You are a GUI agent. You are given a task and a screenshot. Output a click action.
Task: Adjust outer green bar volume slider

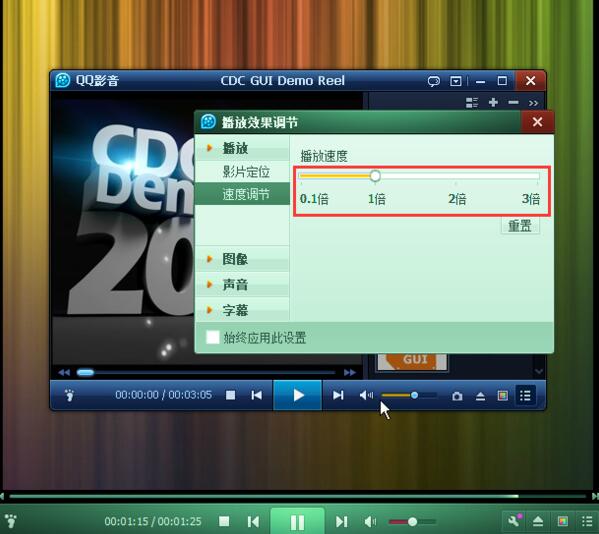coord(412,521)
